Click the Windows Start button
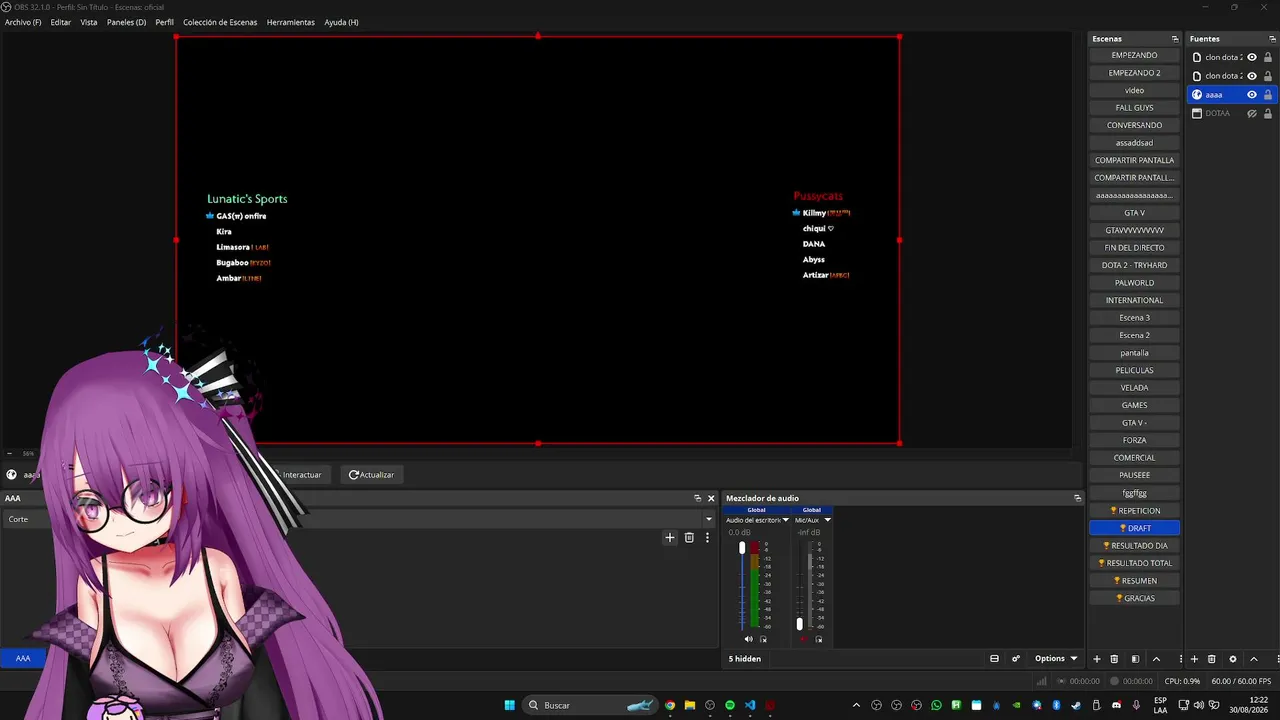The width and height of the screenshot is (1280, 720). [x=509, y=705]
